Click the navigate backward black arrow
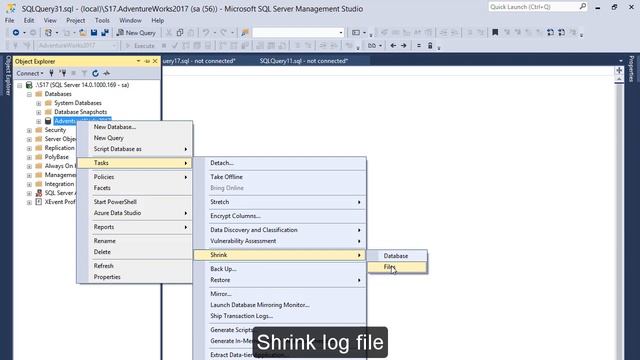640x360 pixels. tap(393, 46)
